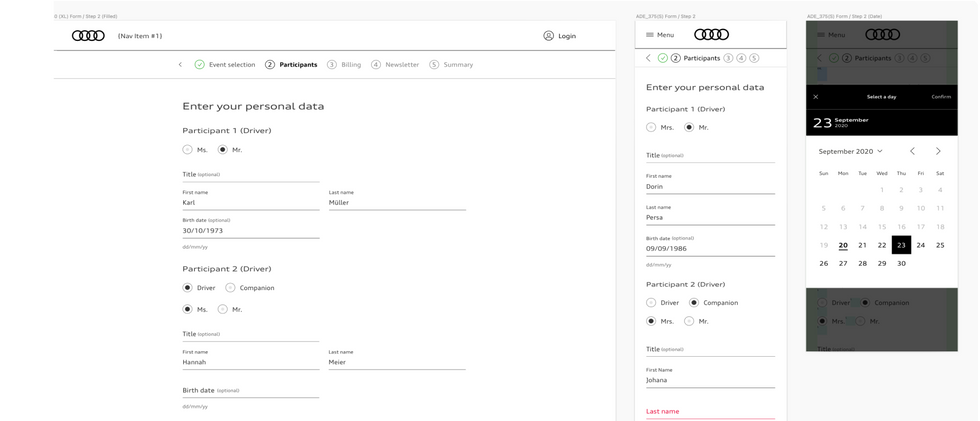The height and width of the screenshot is (421, 980).
Task: Pick day 21 in the calendar
Action: tap(862, 245)
